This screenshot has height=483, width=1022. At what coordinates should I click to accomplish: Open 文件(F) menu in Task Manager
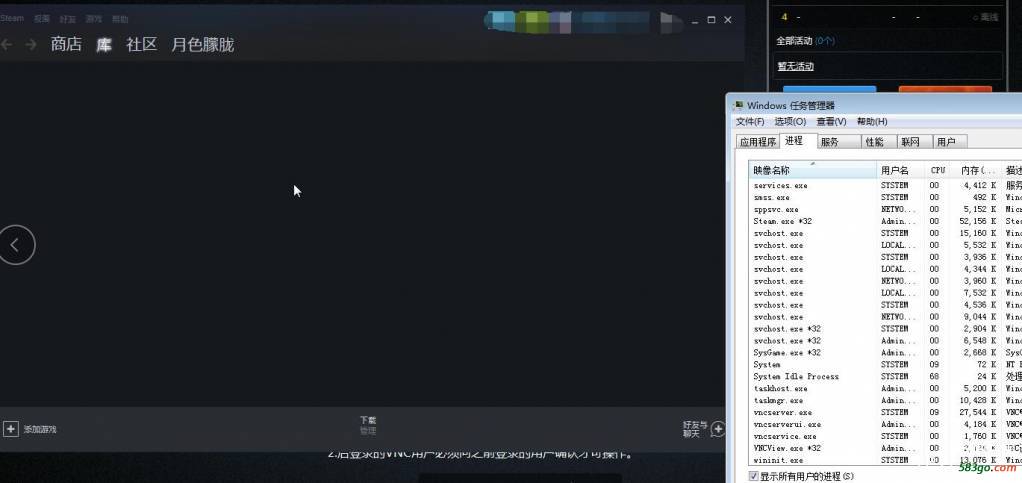[750, 122]
